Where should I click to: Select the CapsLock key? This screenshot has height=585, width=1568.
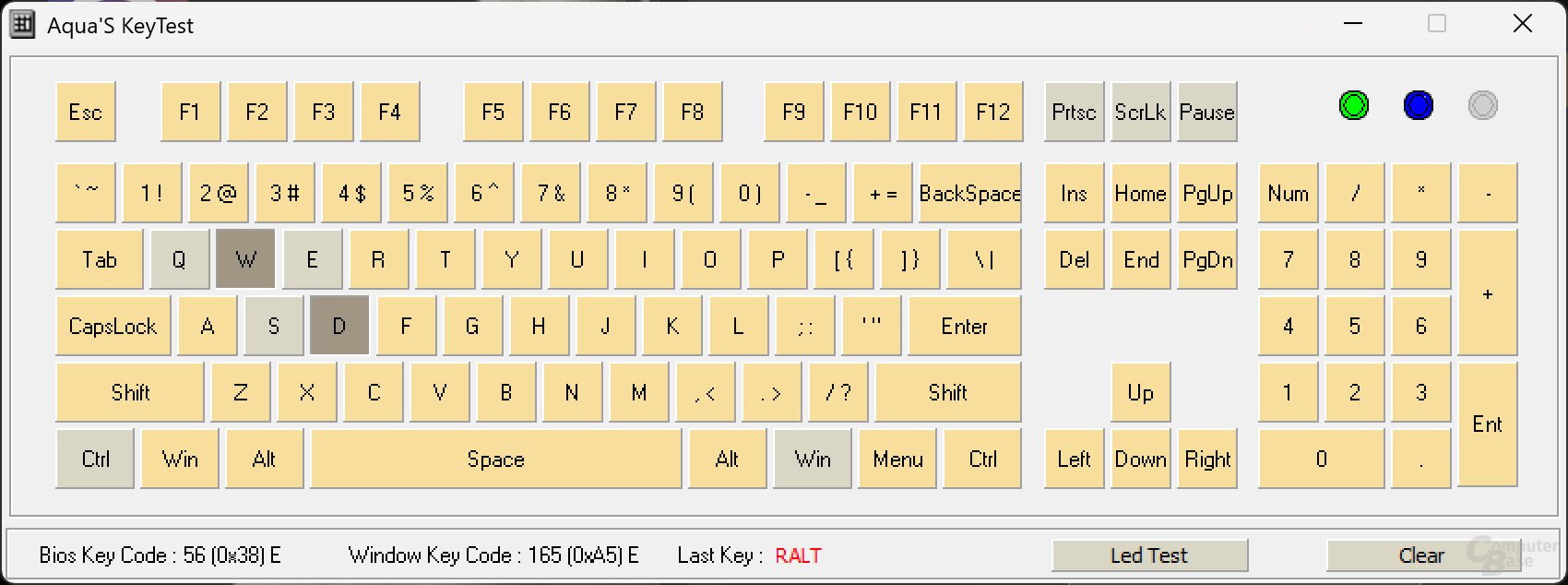tap(113, 326)
